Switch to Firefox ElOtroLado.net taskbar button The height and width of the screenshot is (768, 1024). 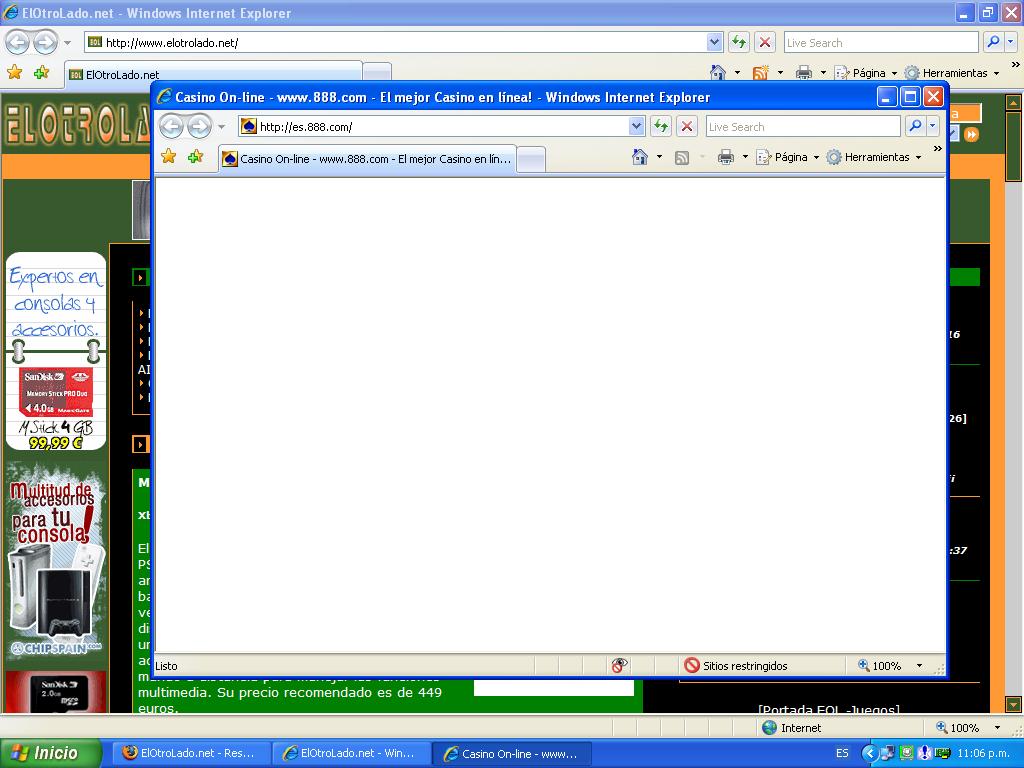click(x=189, y=753)
